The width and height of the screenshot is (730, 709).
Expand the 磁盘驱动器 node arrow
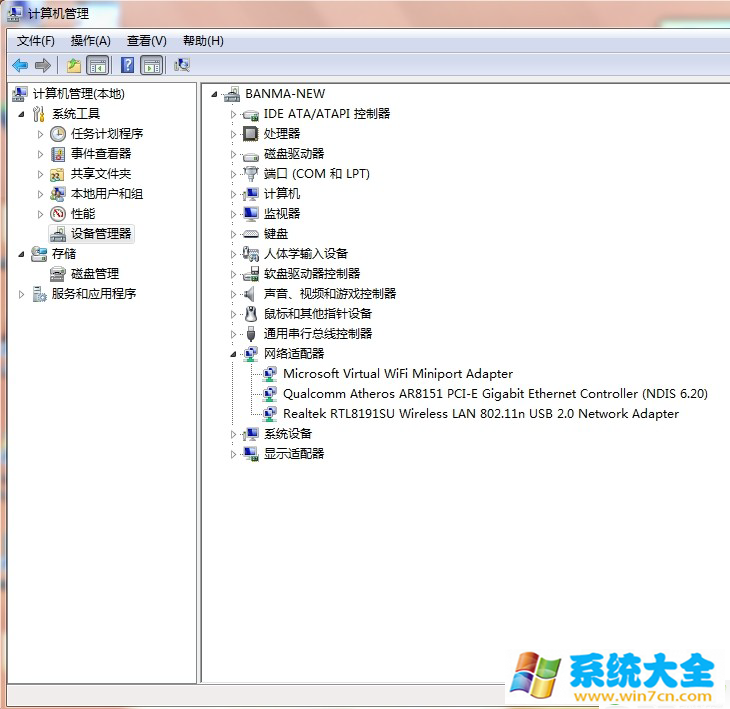click(233, 154)
